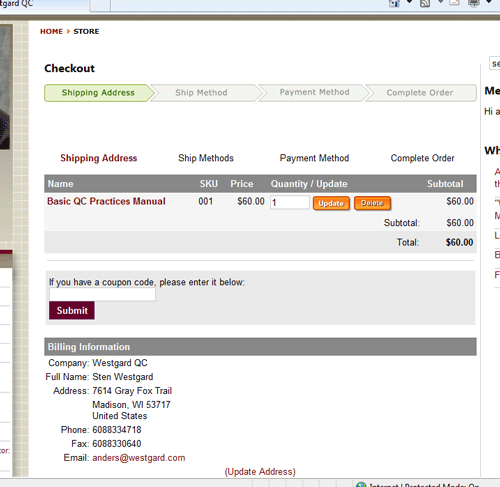This screenshot has width=500, height=487.
Task: Click the Subtotal: label in cart summary
Action: [402, 223]
